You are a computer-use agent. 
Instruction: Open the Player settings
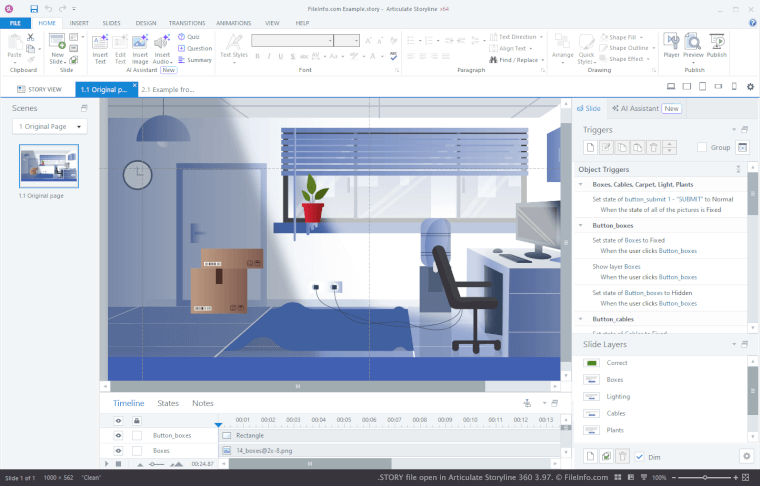tap(671, 47)
